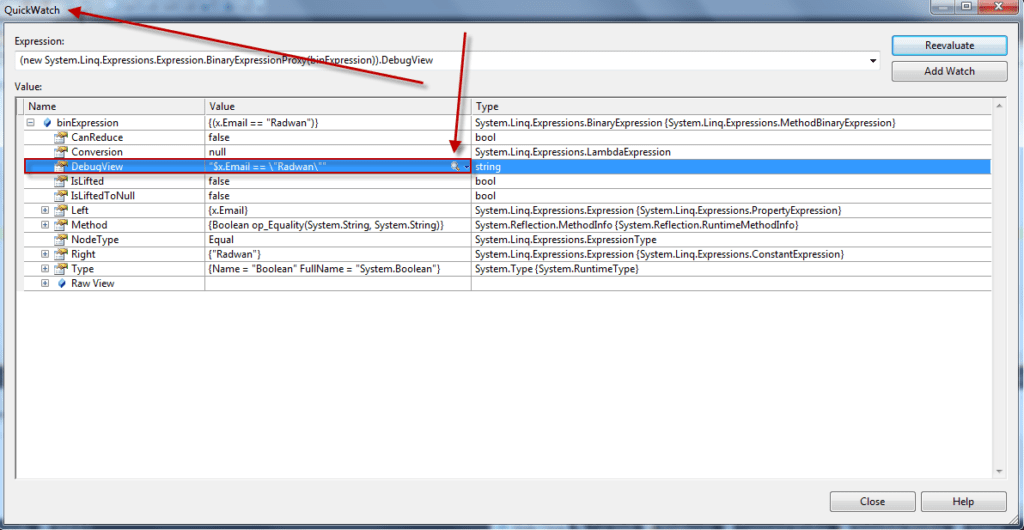Click the Add Watch button
The width and height of the screenshot is (1024, 530).
pos(948,71)
